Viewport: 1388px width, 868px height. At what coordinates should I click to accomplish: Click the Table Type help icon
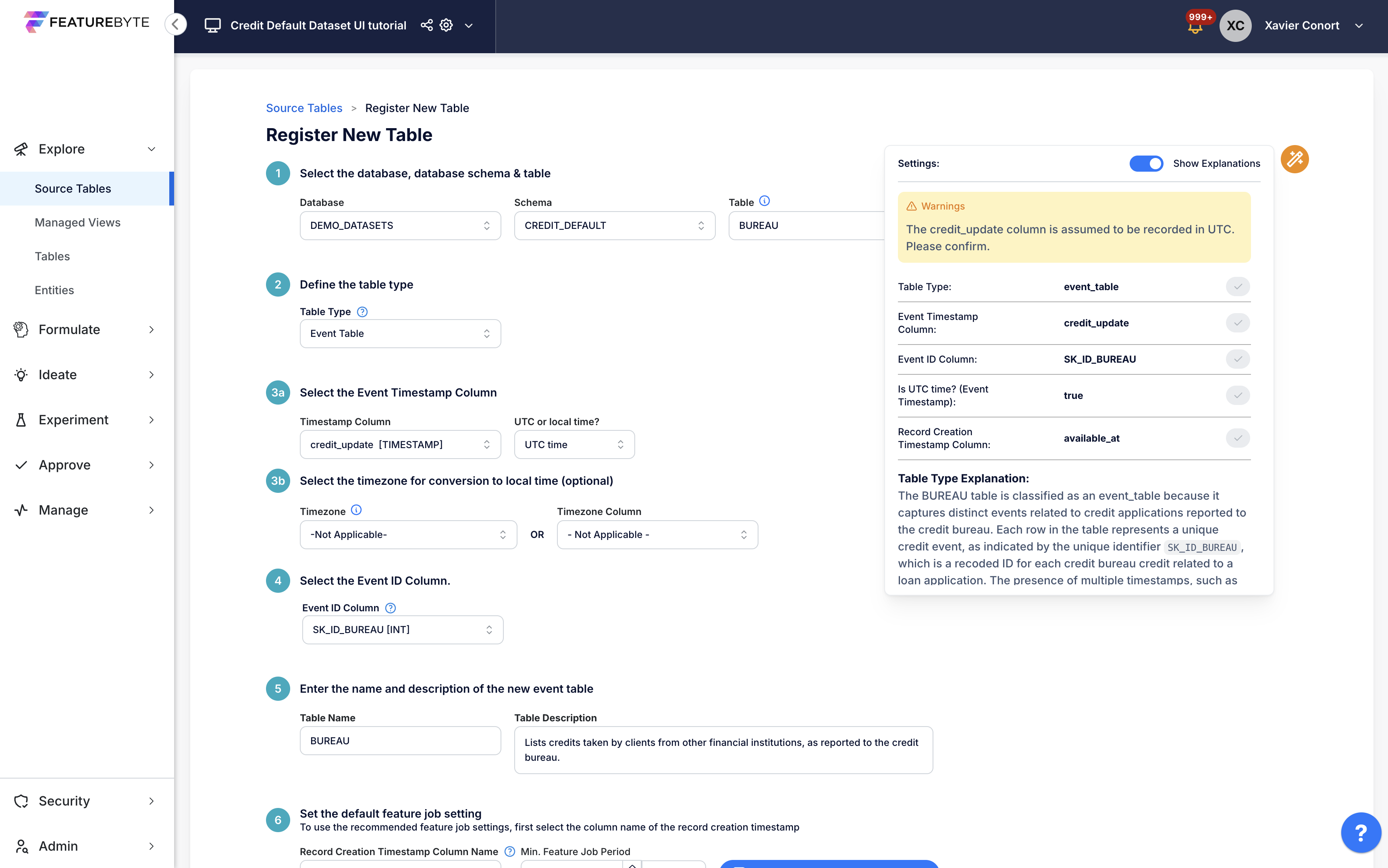[362, 312]
